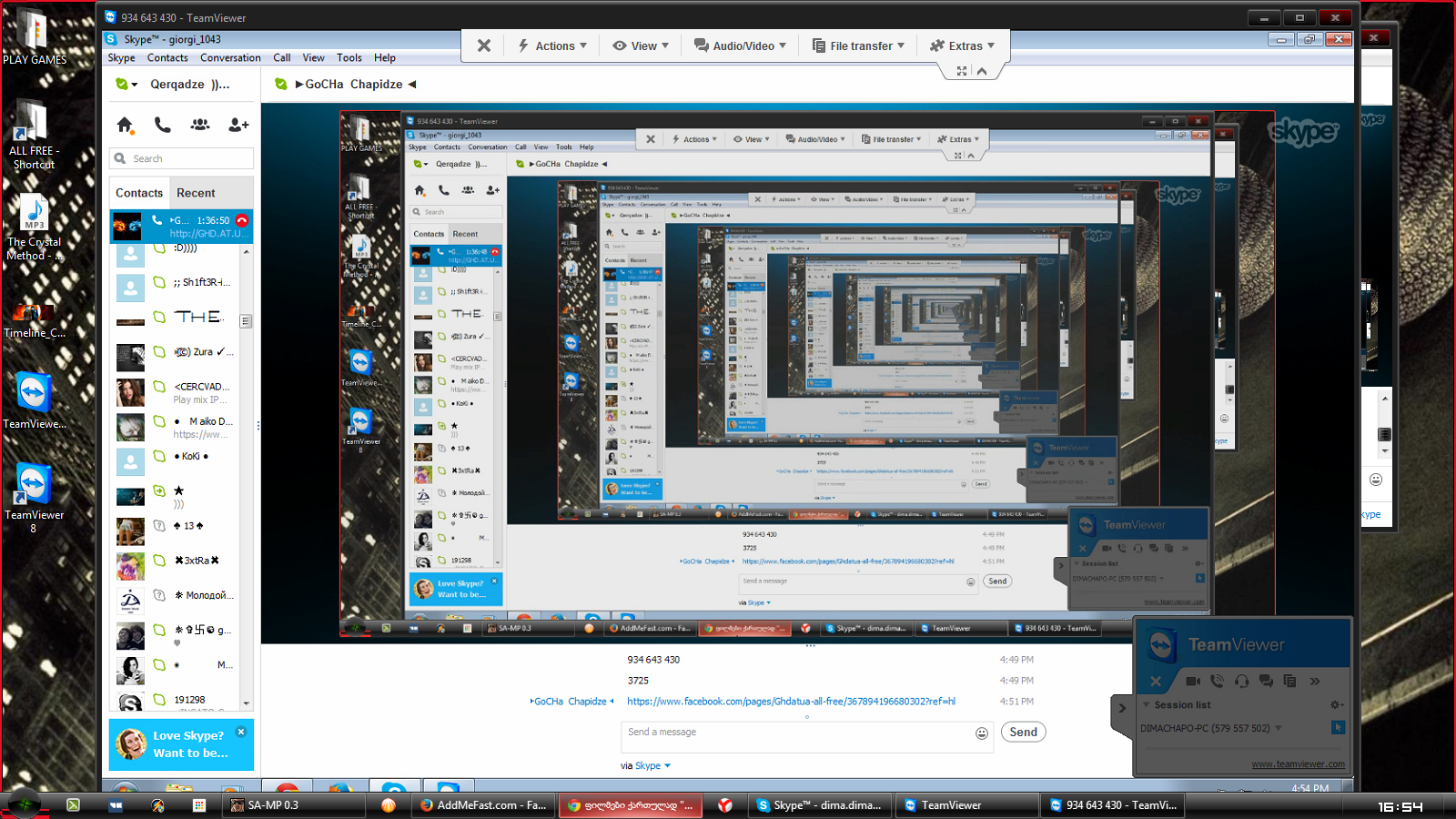Image resolution: width=1456 pixels, height=819 pixels.
Task: Collapse the outermost Session list section
Action: click(x=1147, y=704)
